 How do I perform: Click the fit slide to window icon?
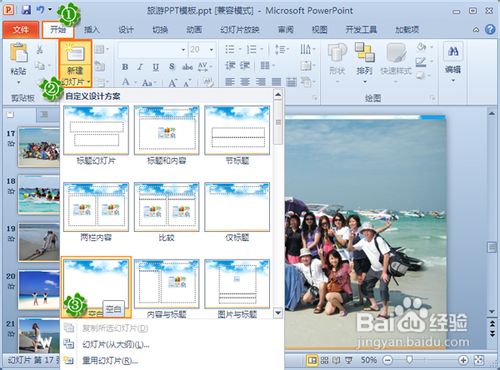pos(479,360)
